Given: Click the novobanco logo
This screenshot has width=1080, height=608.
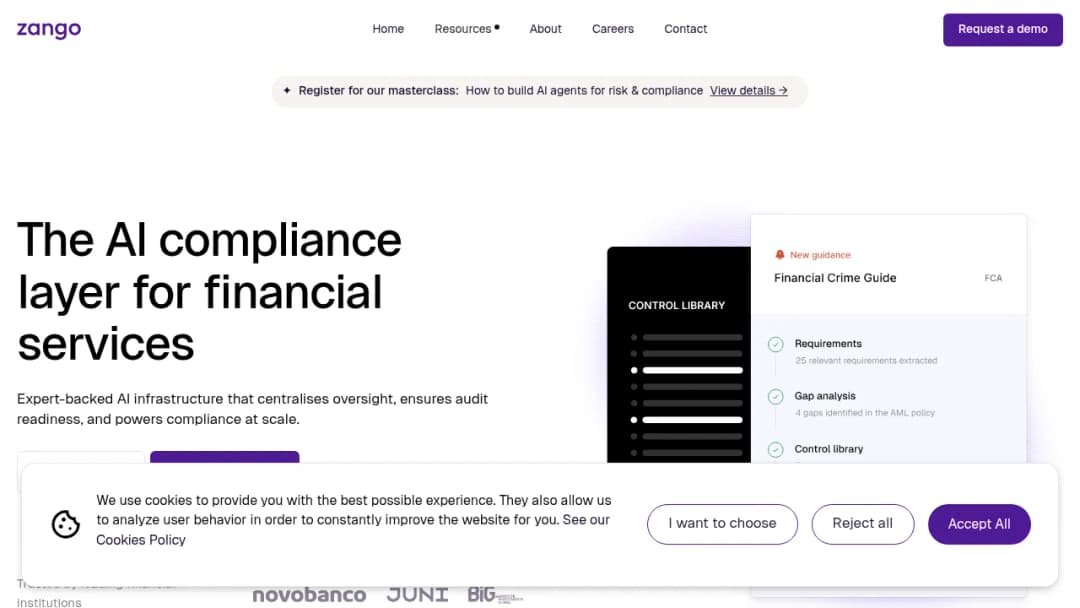Looking at the screenshot, I should pos(309,594).
